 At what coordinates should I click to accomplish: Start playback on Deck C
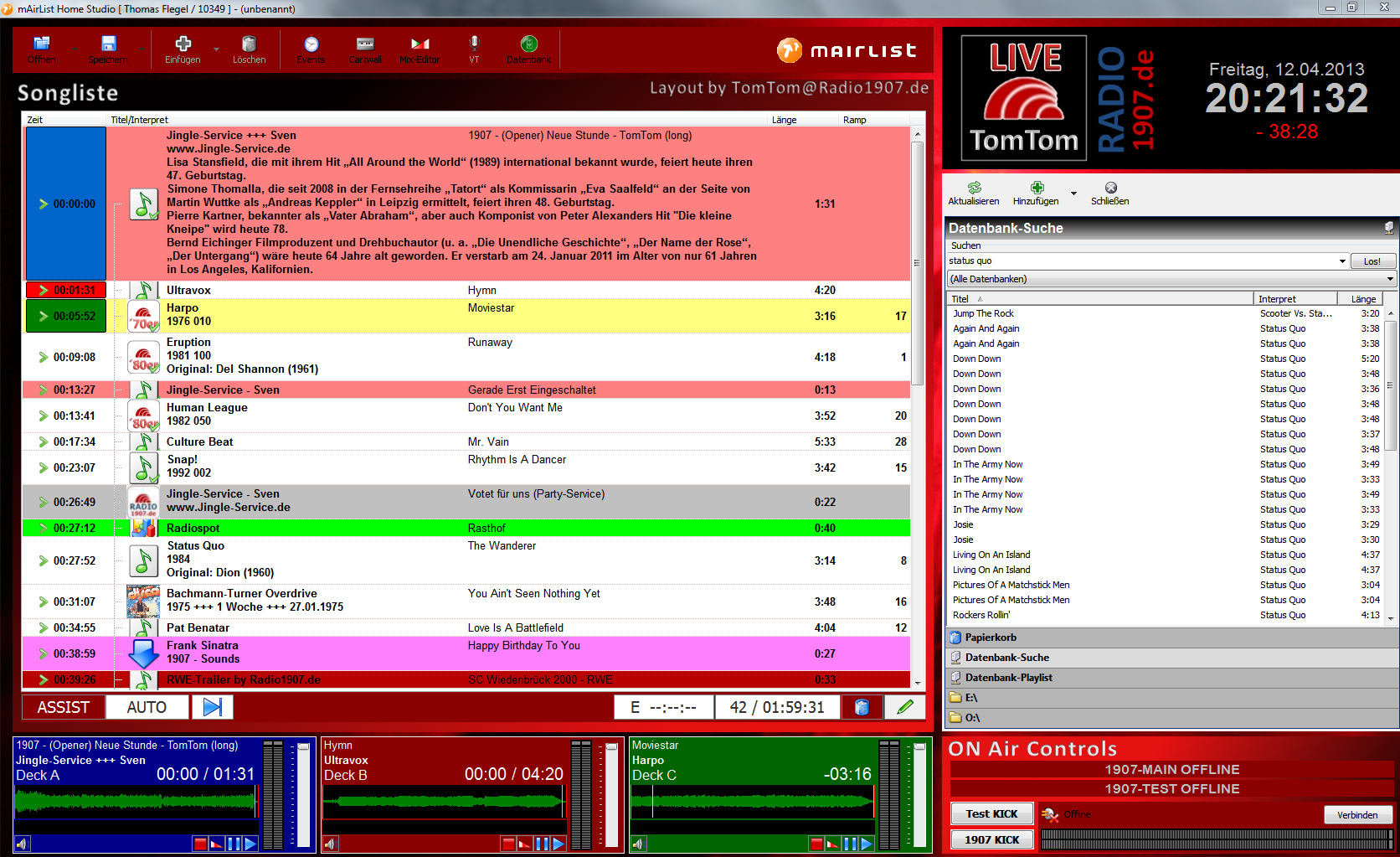867,844
